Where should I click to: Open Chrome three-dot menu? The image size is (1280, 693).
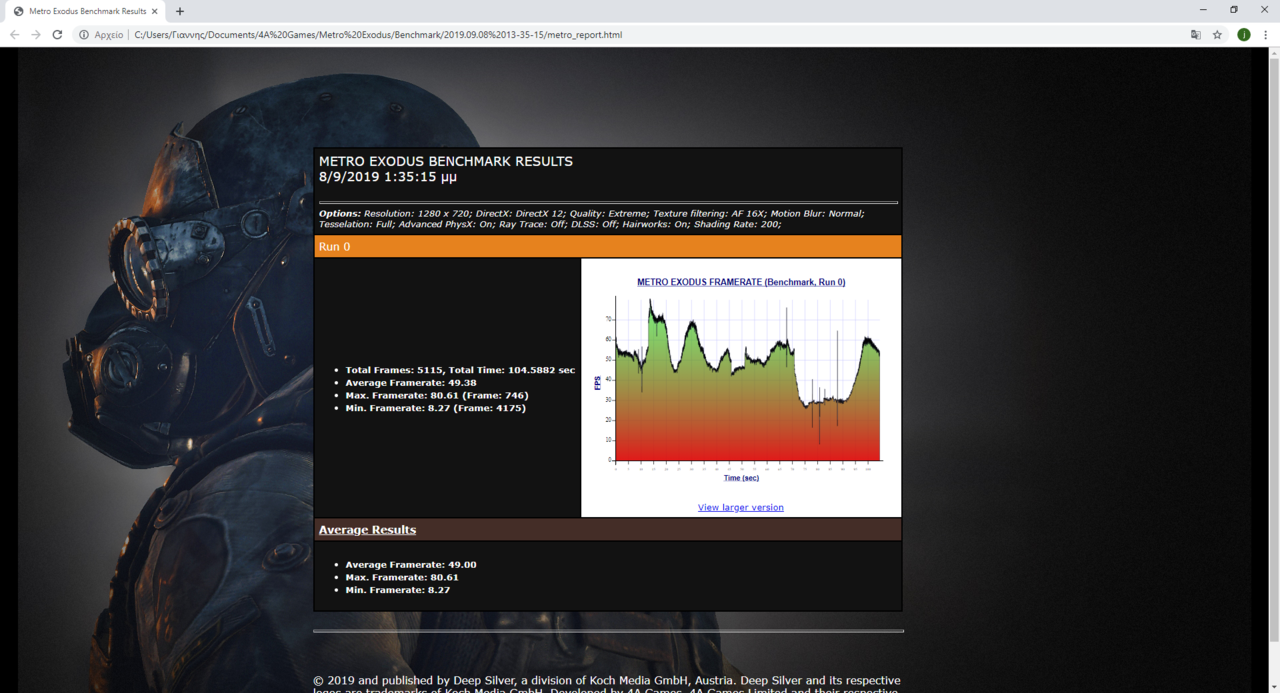[1265, 34]
